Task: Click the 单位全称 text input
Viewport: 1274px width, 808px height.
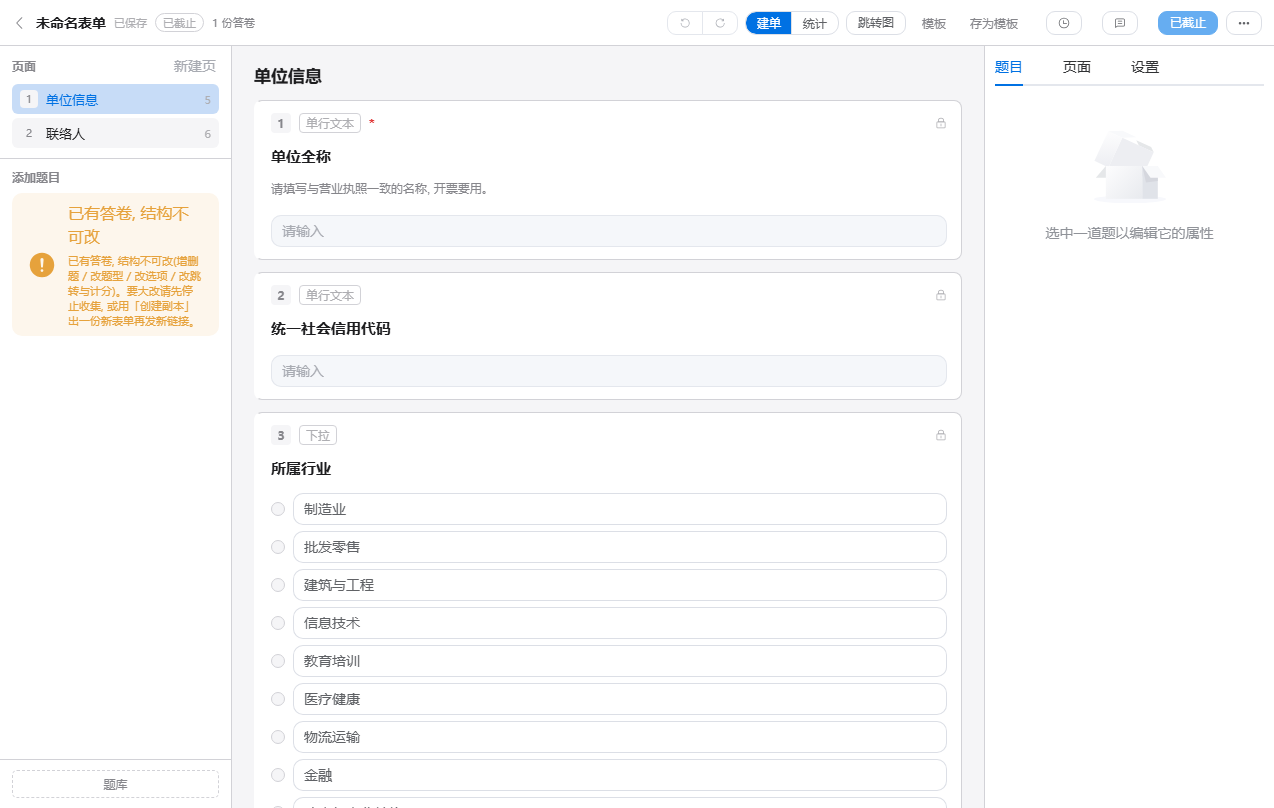Action: point(609,231)
